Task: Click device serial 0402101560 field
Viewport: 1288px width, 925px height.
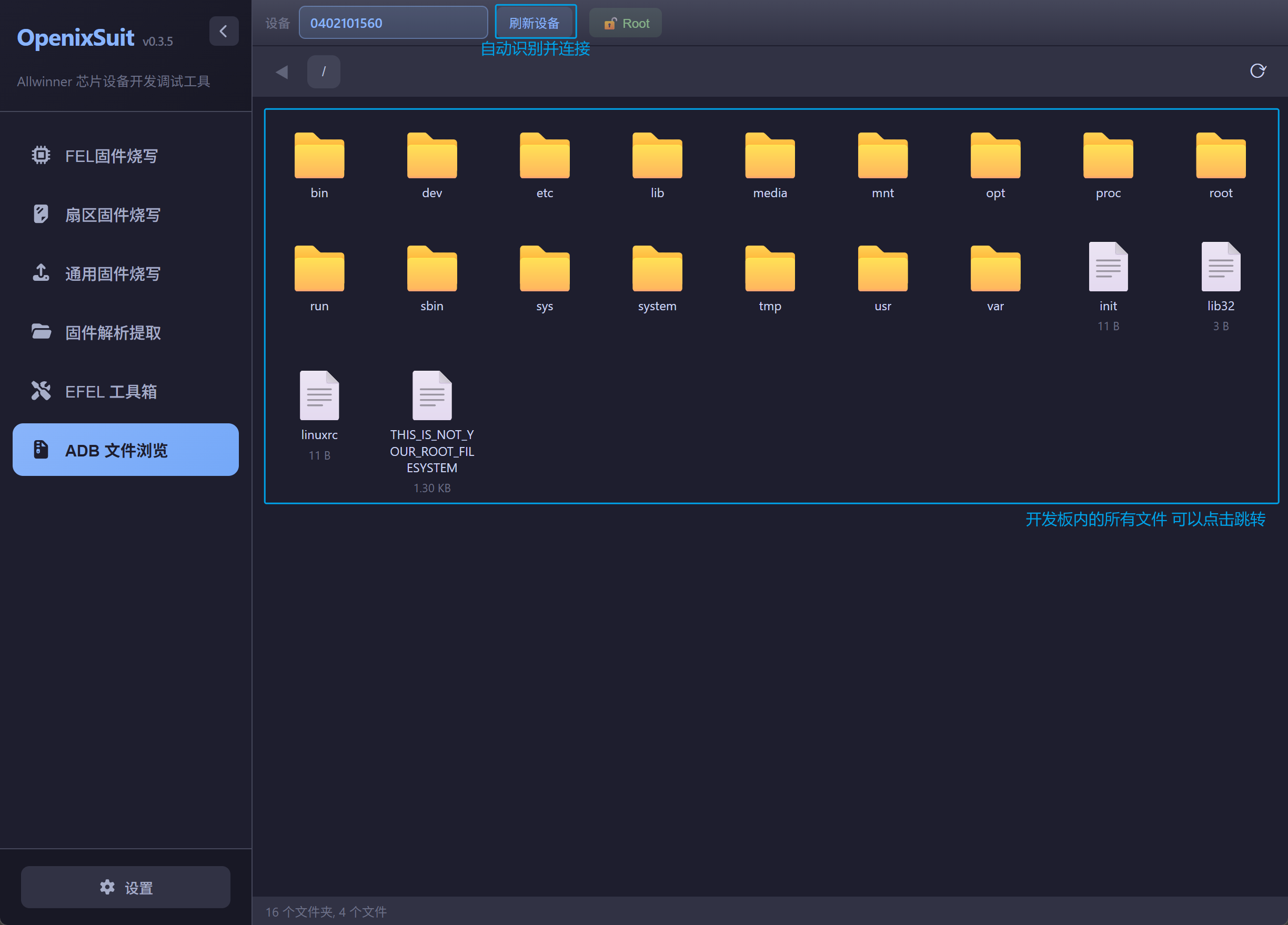Action: coord(393,23)
